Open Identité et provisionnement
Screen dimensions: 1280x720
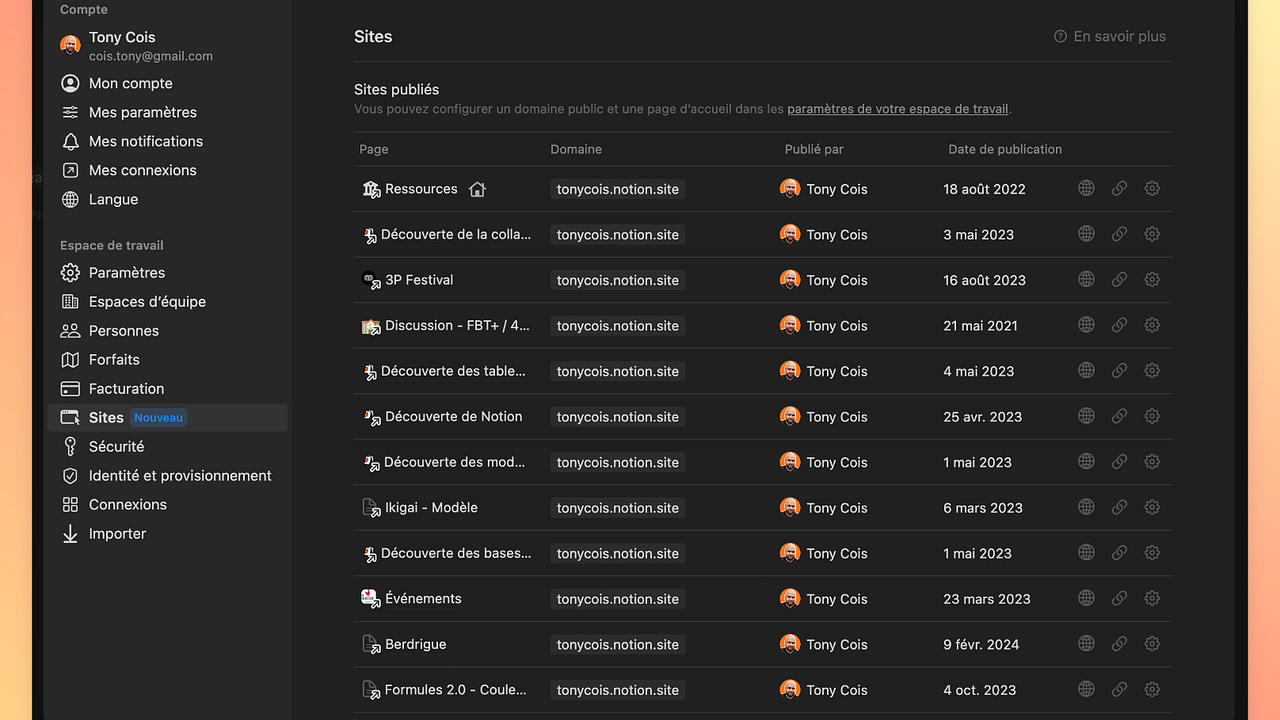pyautogui.click(x=167, y=475)
